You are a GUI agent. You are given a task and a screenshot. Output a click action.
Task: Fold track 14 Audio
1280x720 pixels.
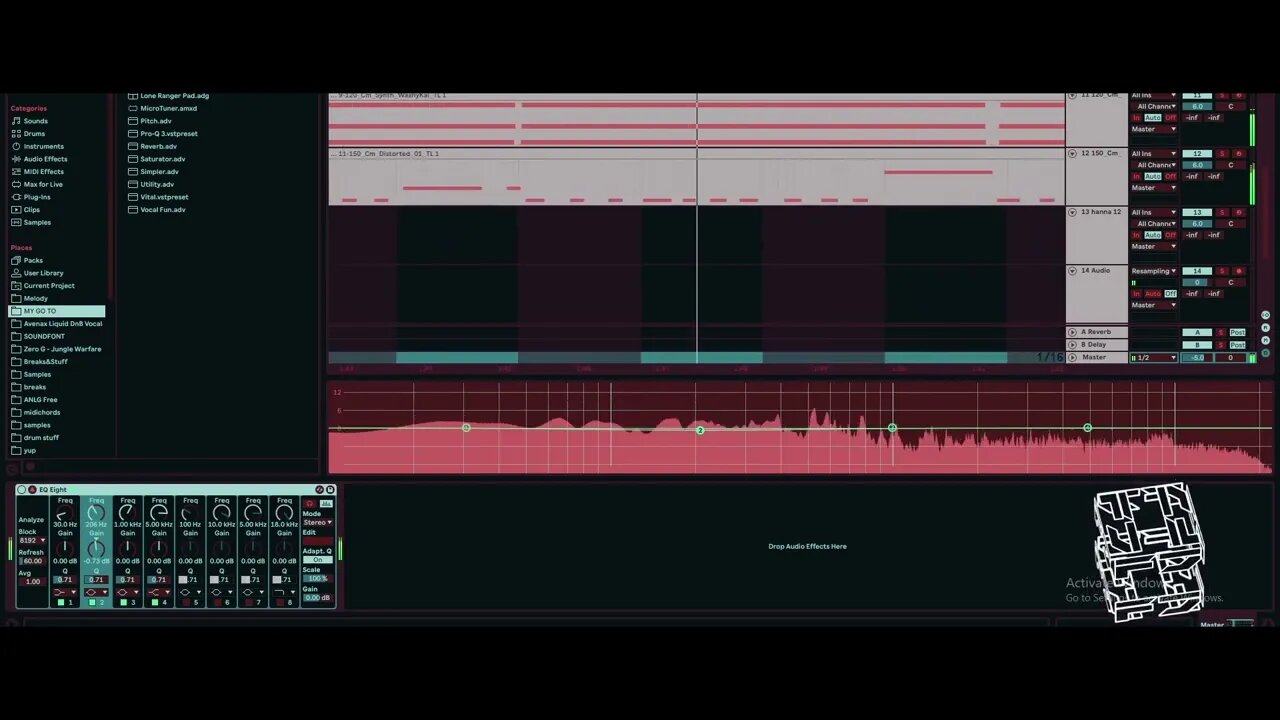tap(1072, 271)
